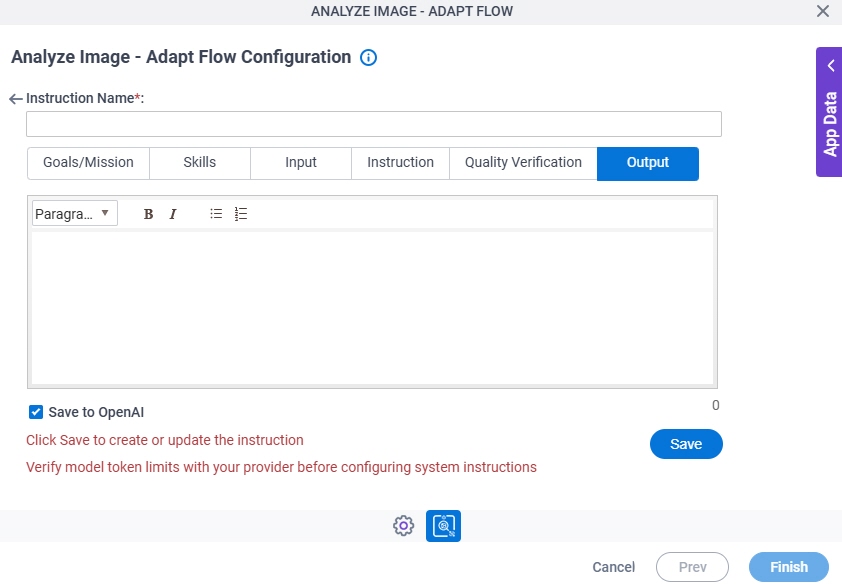Screen dimensions: 842x584
Task: Insert a numbered list
Action: point(241,214)
